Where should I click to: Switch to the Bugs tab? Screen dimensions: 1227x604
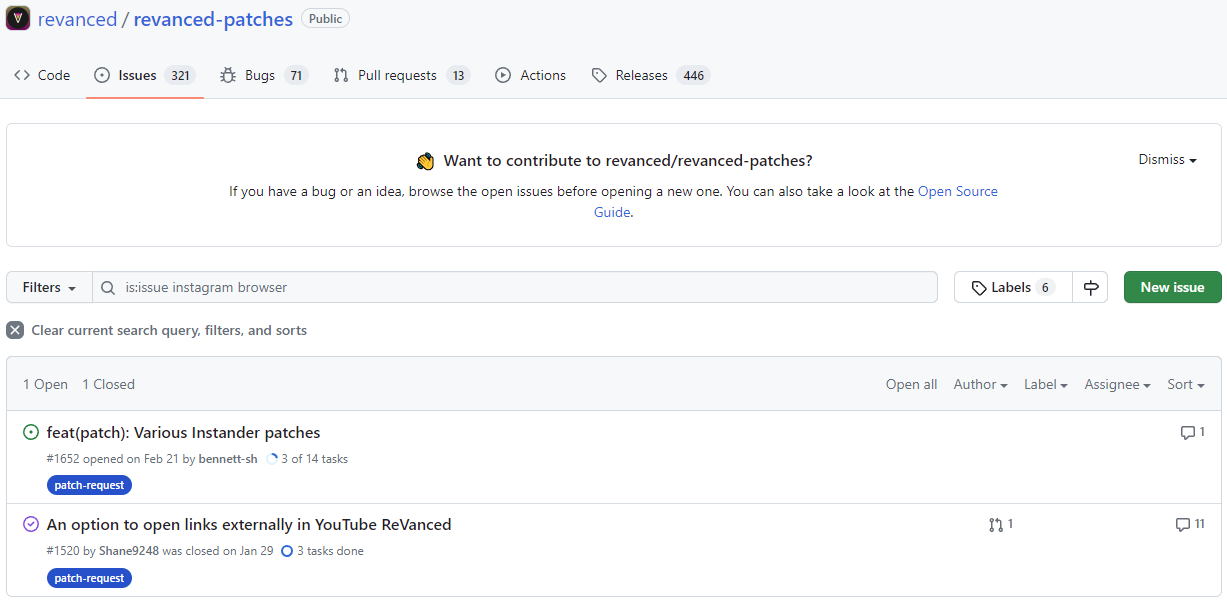264,75
